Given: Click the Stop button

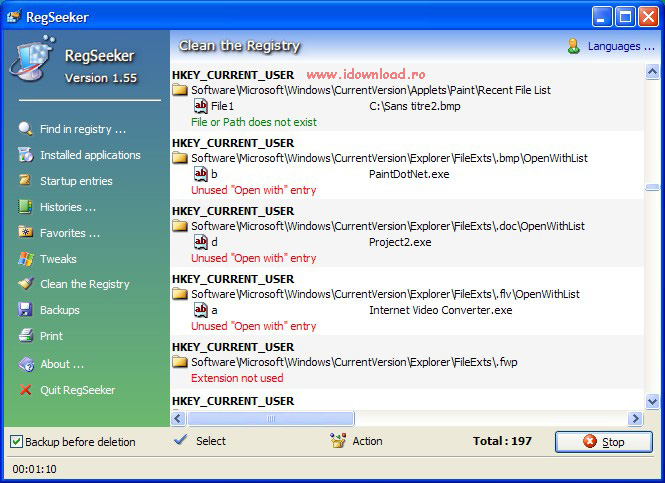Looking at the screenshot, I should click(604, 442).
